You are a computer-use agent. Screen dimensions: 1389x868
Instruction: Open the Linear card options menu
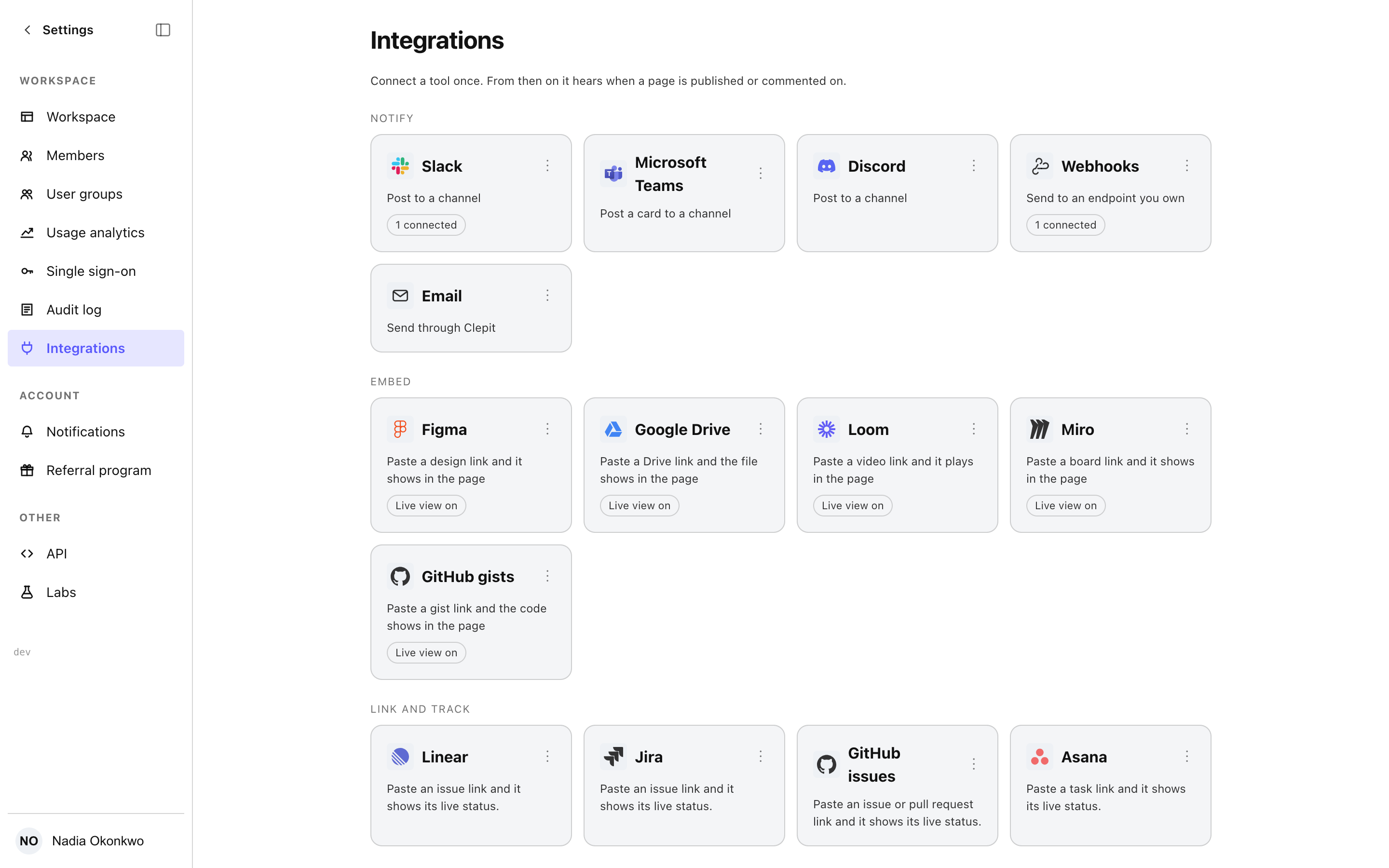(x=547, y=757)
